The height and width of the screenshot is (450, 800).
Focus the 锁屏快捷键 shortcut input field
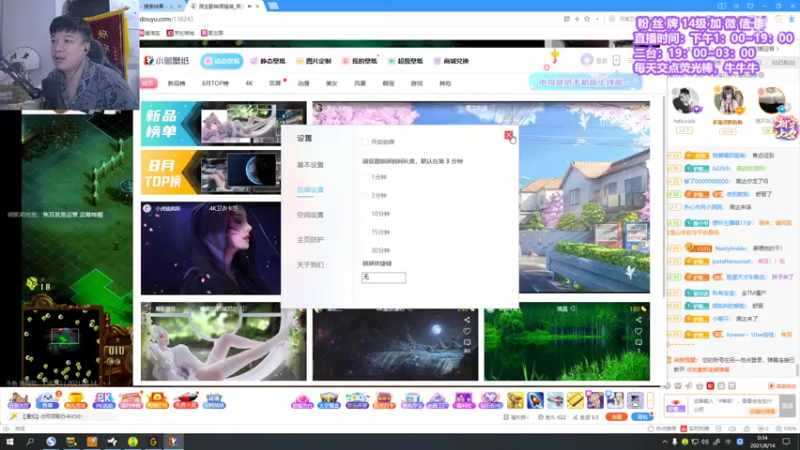coord(383,277)
